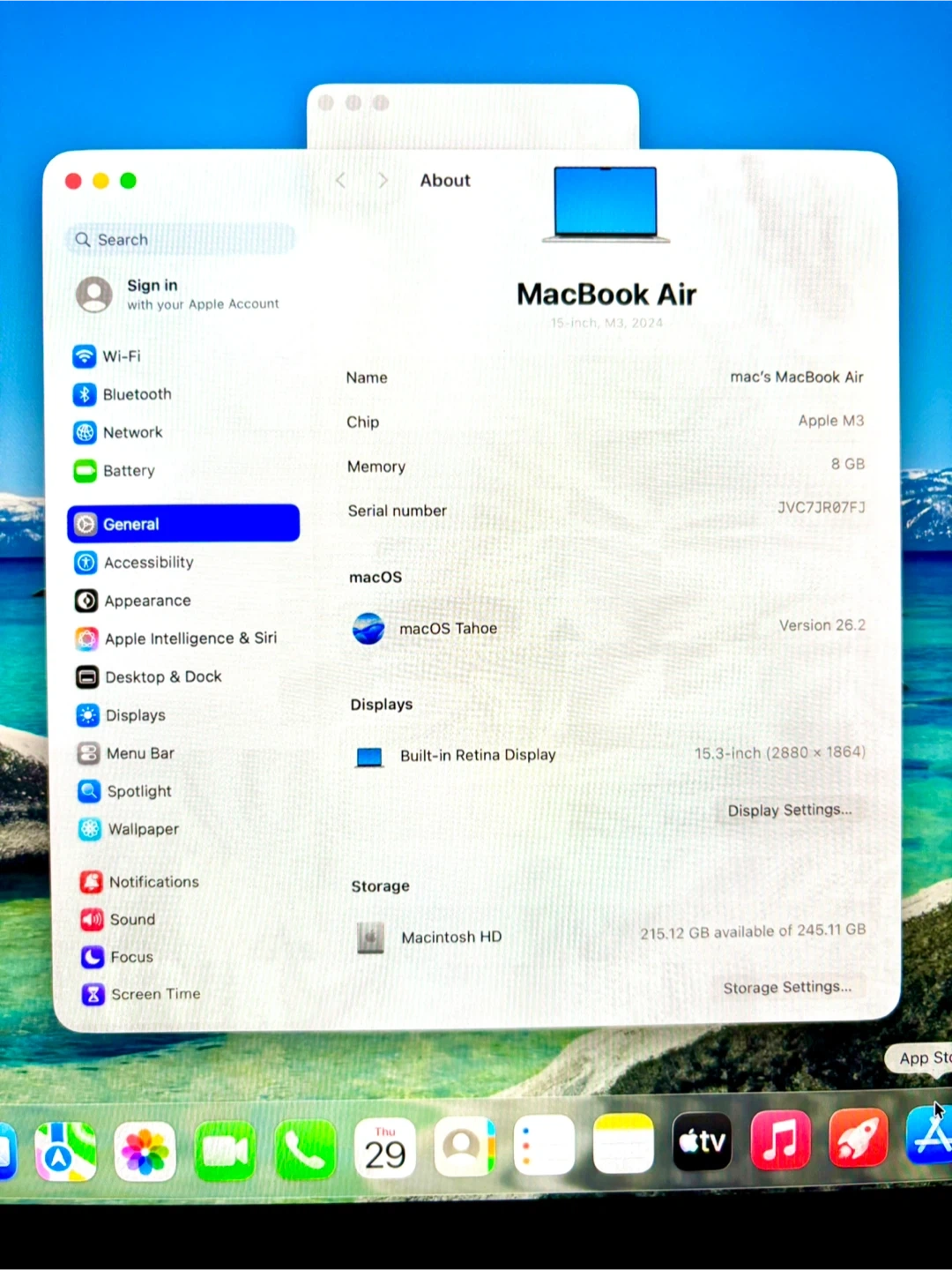The width and height of the screenshot is (952, 1270).
Task: Open Desktop & Dock settings
Action: [x=162, y=677]
